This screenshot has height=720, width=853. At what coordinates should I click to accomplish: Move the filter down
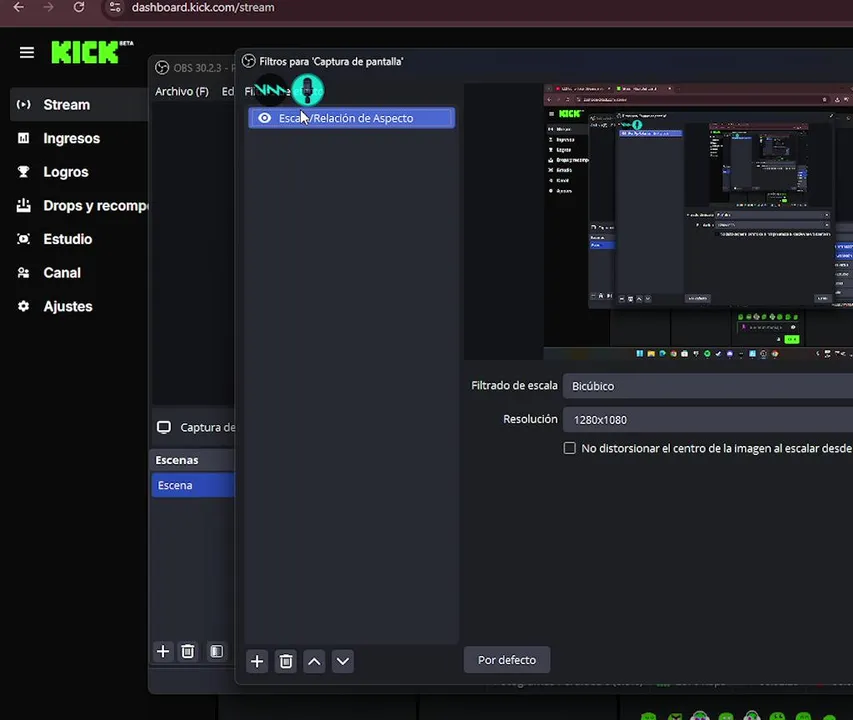pos(343,661)
